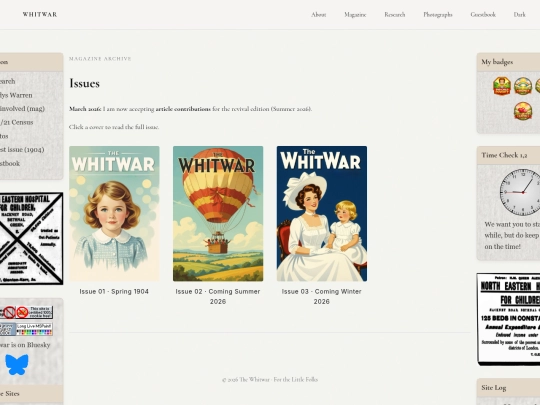The image size is (540, 405).
Task: Click the bold 'article contributions' text
Action: (183, 109)
